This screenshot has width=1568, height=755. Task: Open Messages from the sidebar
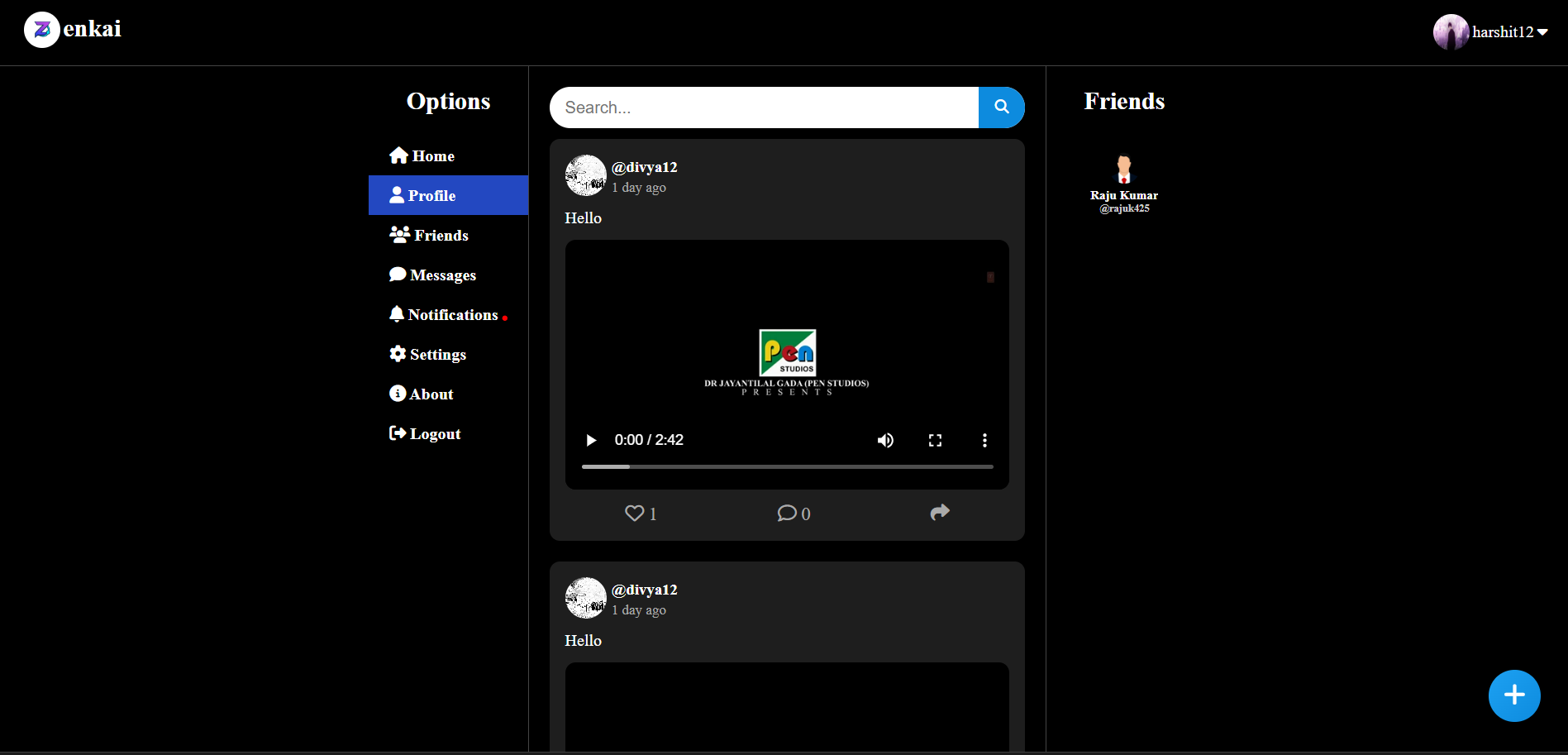tap(433, 275)
